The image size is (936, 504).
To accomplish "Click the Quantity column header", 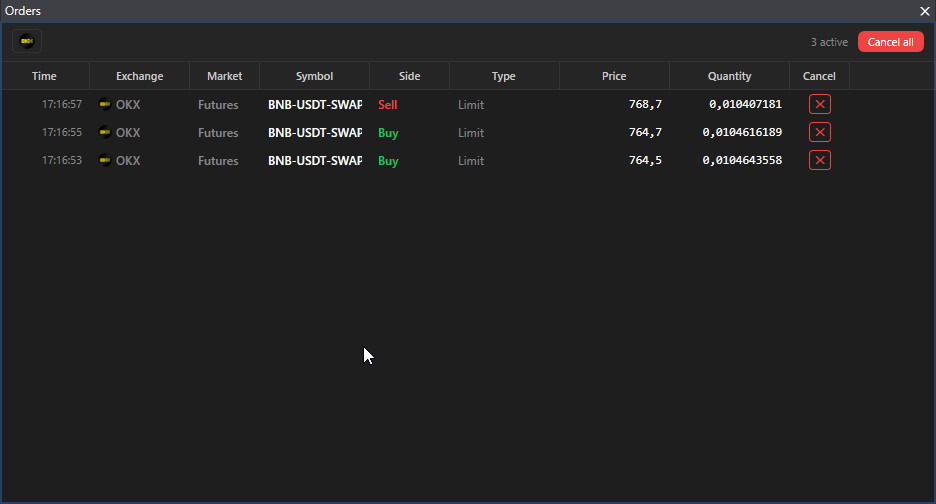I will click(729, 76).
